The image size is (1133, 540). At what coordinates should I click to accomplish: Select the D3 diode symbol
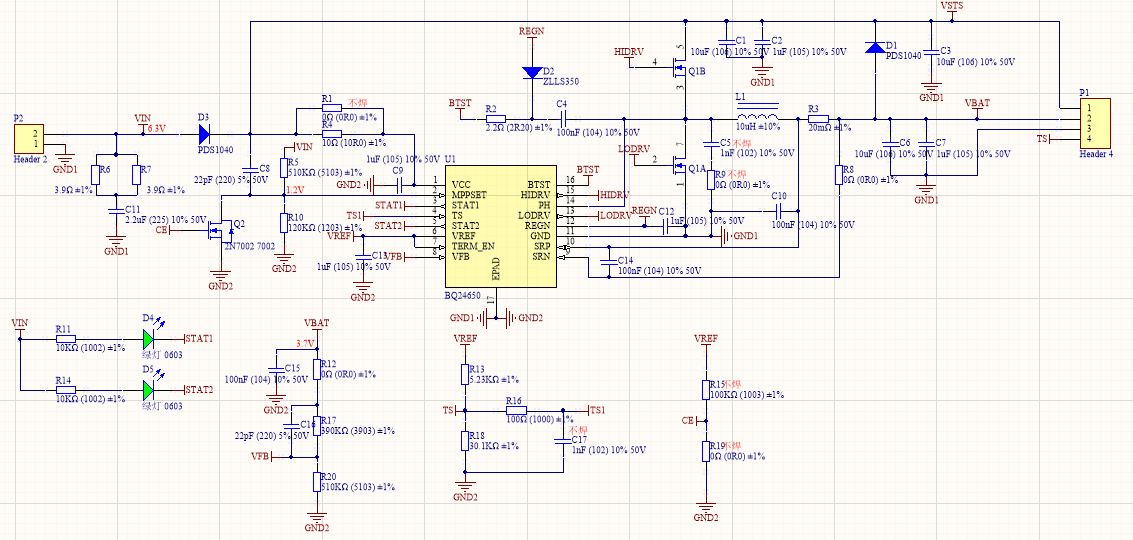click(x=204, y=134)
